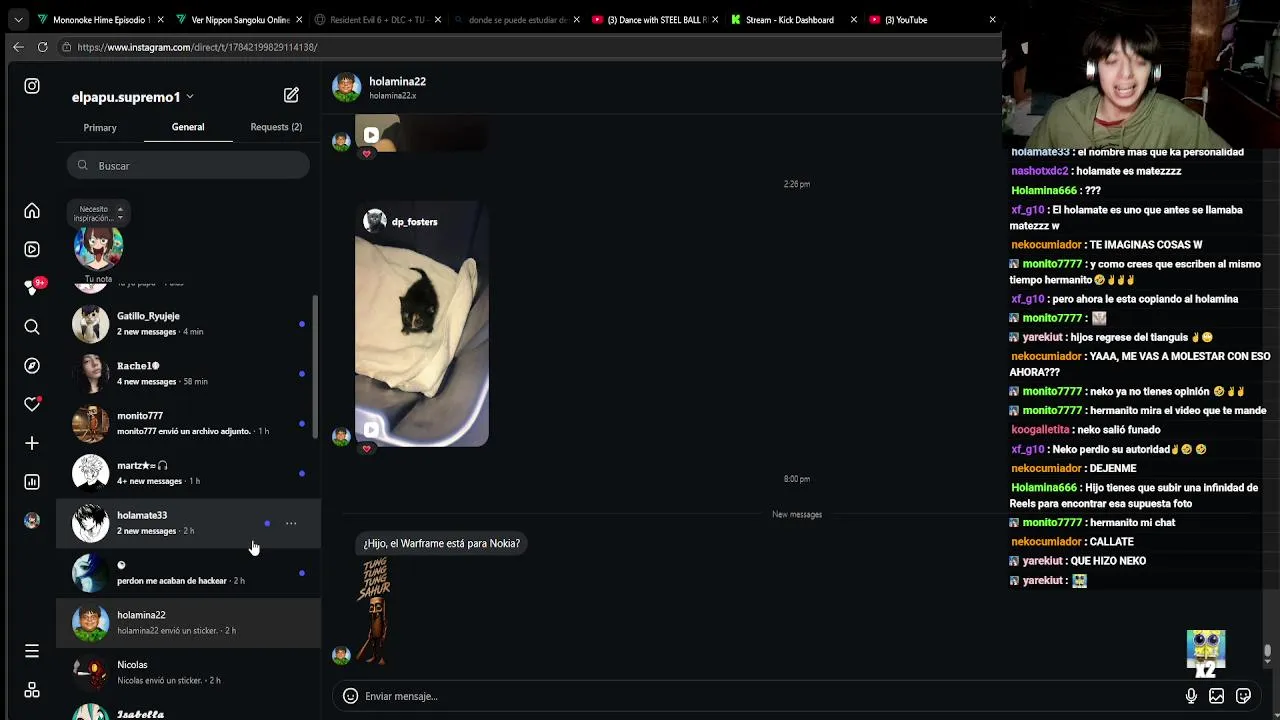Open the Gatillo_Ryujeje conversation
The image size is (1280, 720).
188,324
